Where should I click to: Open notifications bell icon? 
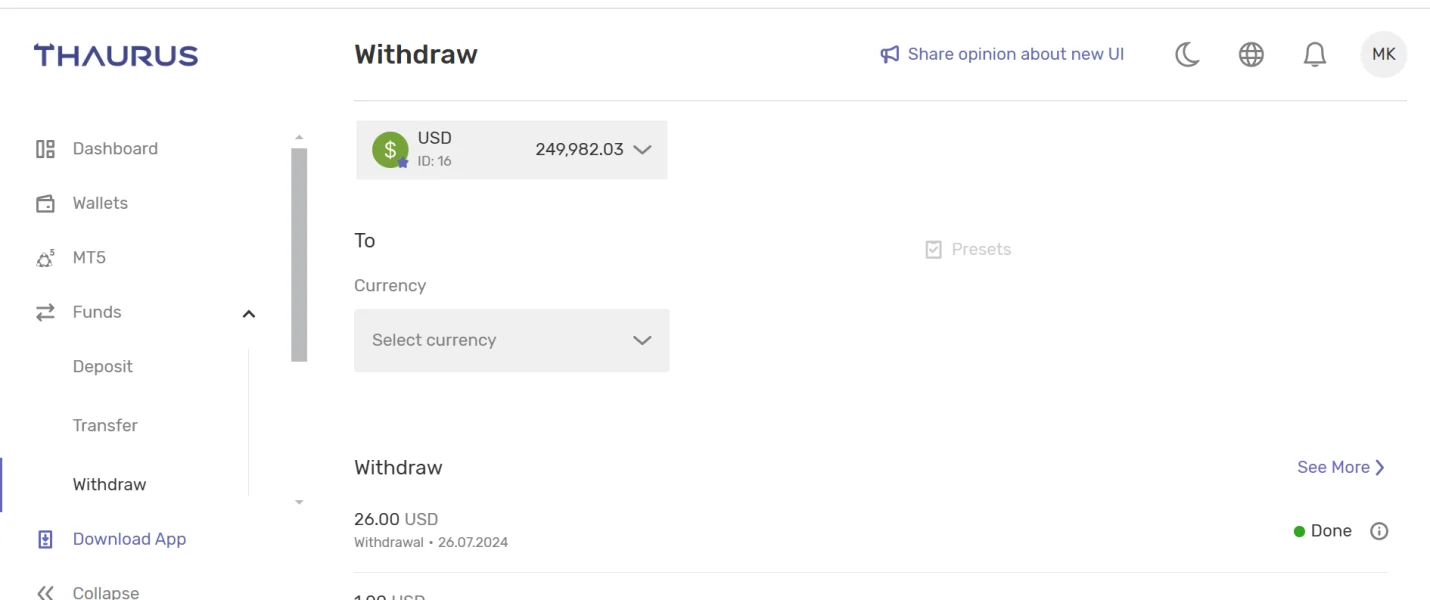tap(1315, 55)
